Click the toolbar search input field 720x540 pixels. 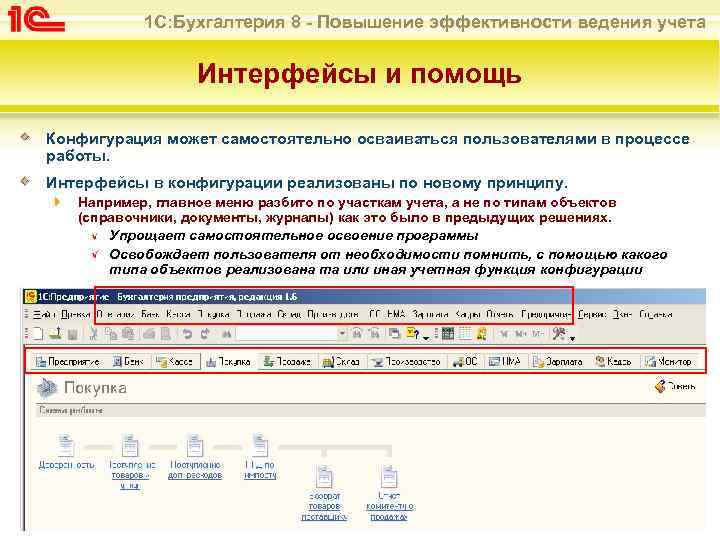(287, 334)
